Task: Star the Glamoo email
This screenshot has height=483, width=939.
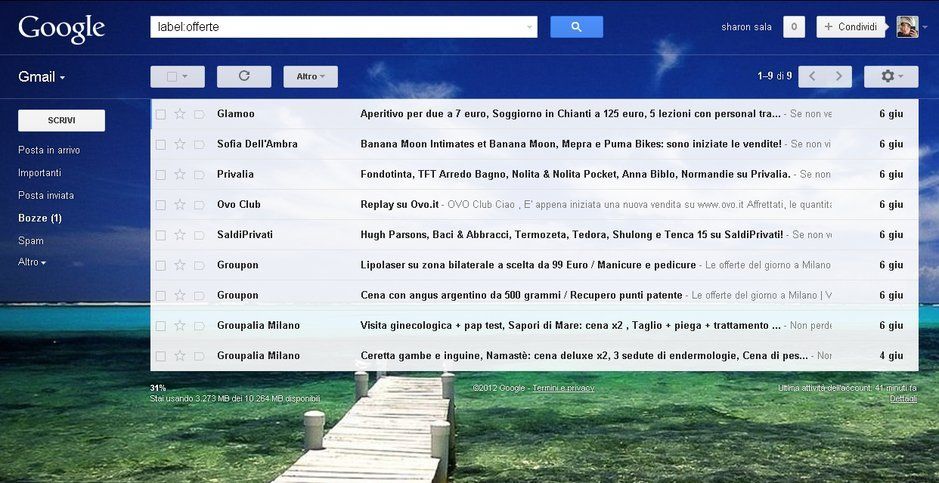Action: coord(180,114)
